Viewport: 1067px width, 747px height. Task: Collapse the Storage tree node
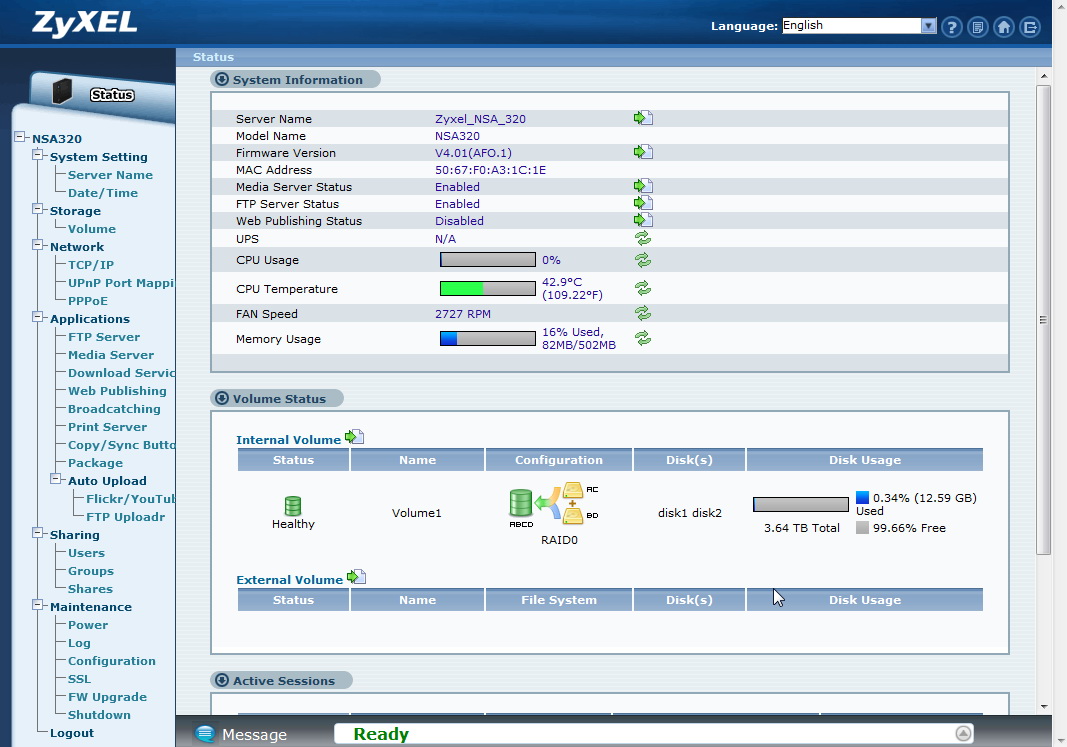point(37,210)
